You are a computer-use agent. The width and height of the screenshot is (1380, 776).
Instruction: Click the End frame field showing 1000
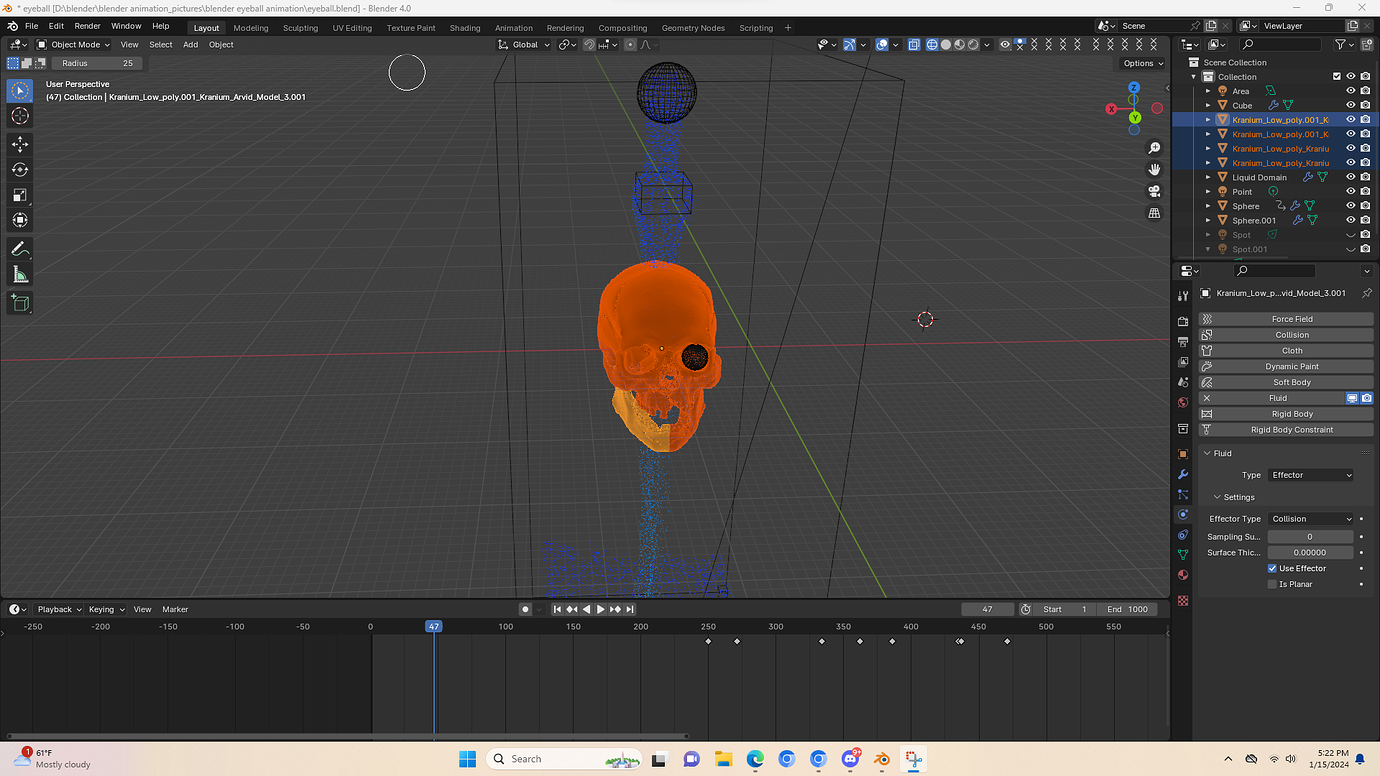[x=1128, y=609]
